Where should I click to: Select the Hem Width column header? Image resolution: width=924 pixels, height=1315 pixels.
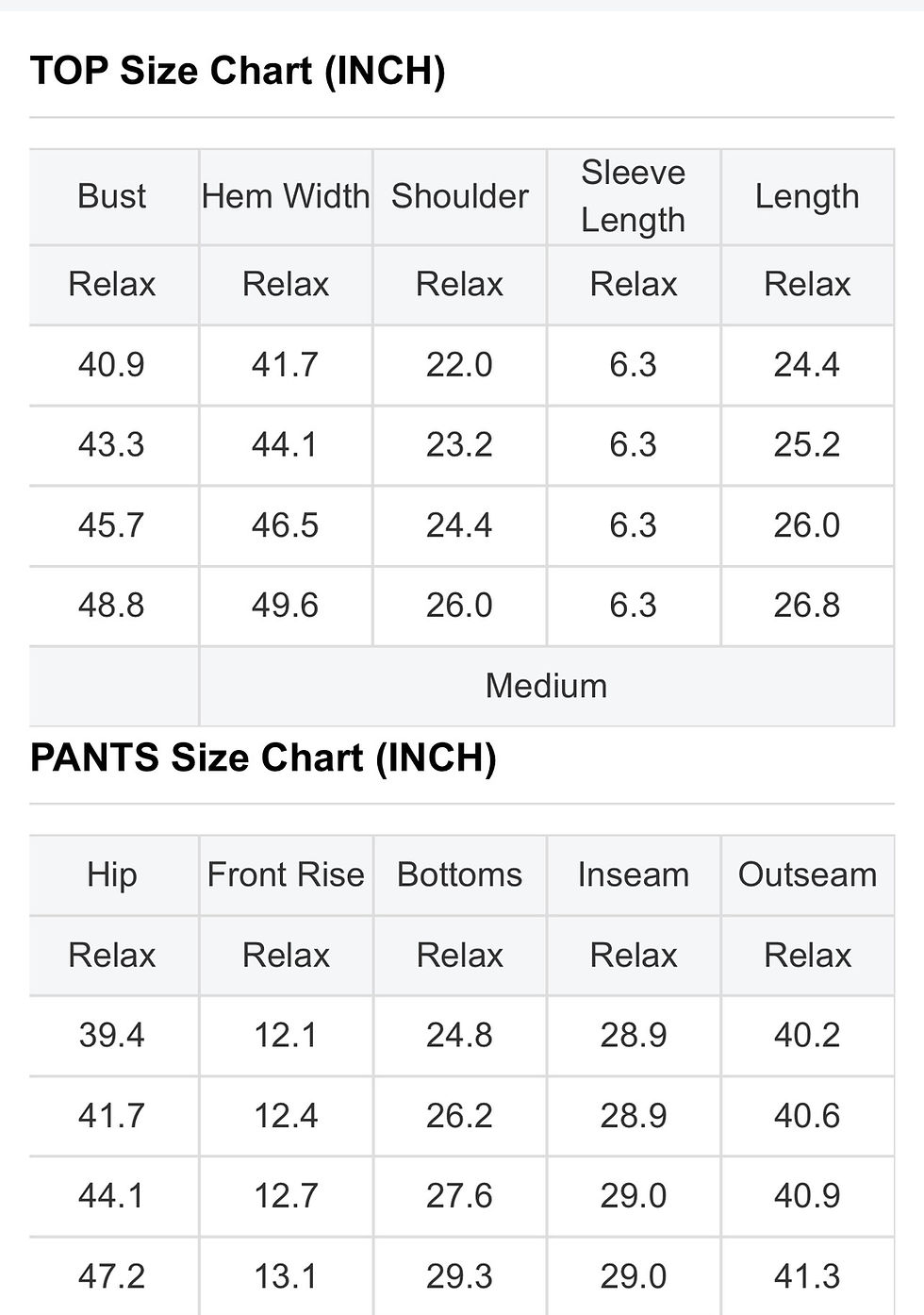pos(286,196)
